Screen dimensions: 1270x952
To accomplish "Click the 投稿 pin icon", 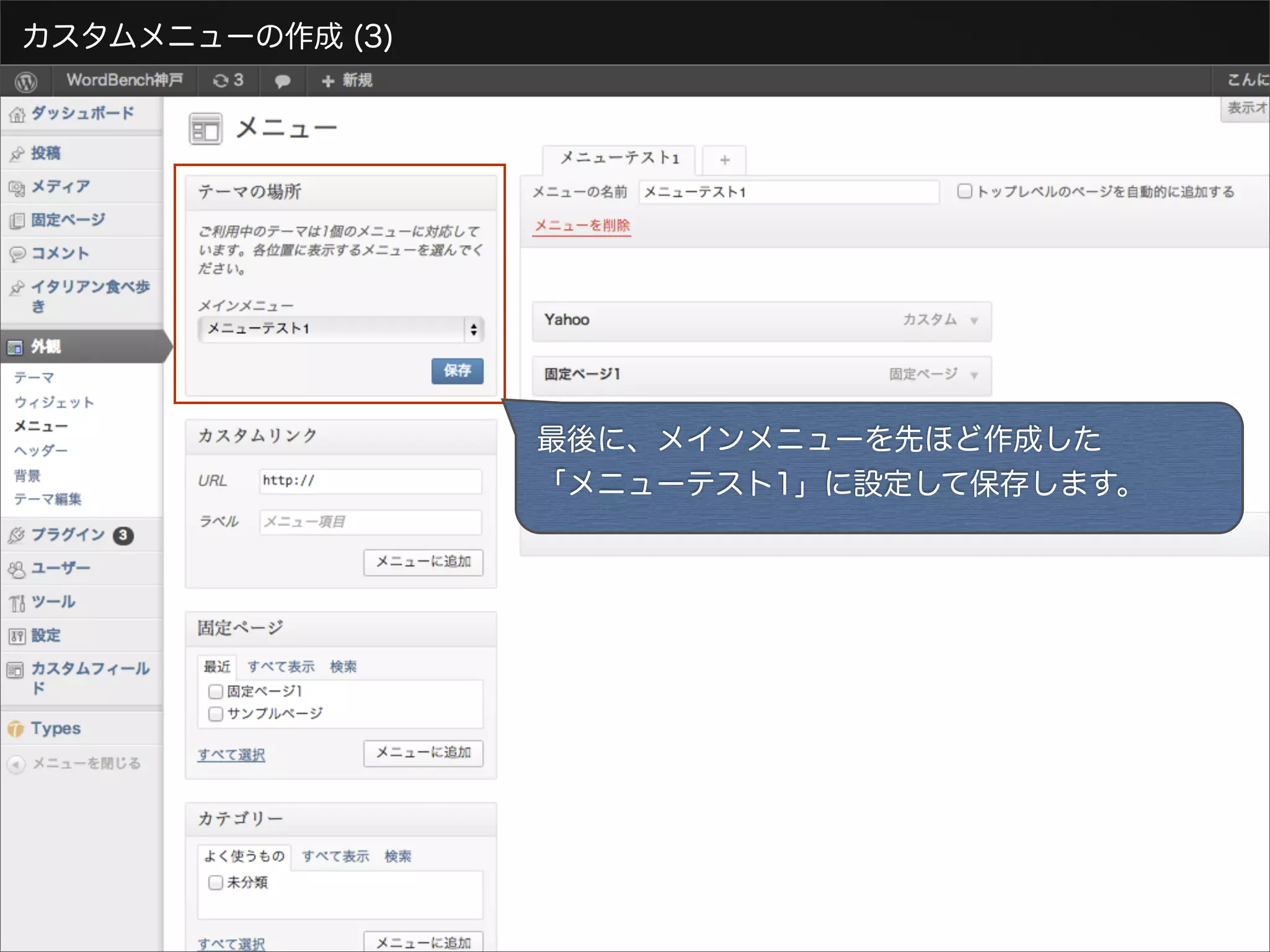I will 17,154.
